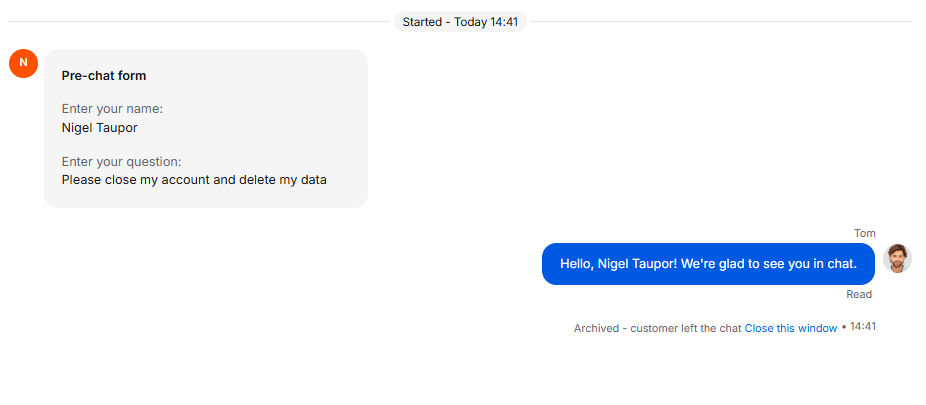The height and width of the screenshot is (405, 926).
Task: Select the Started - Today 14:41 label
Action: click(x=460, y=22)
